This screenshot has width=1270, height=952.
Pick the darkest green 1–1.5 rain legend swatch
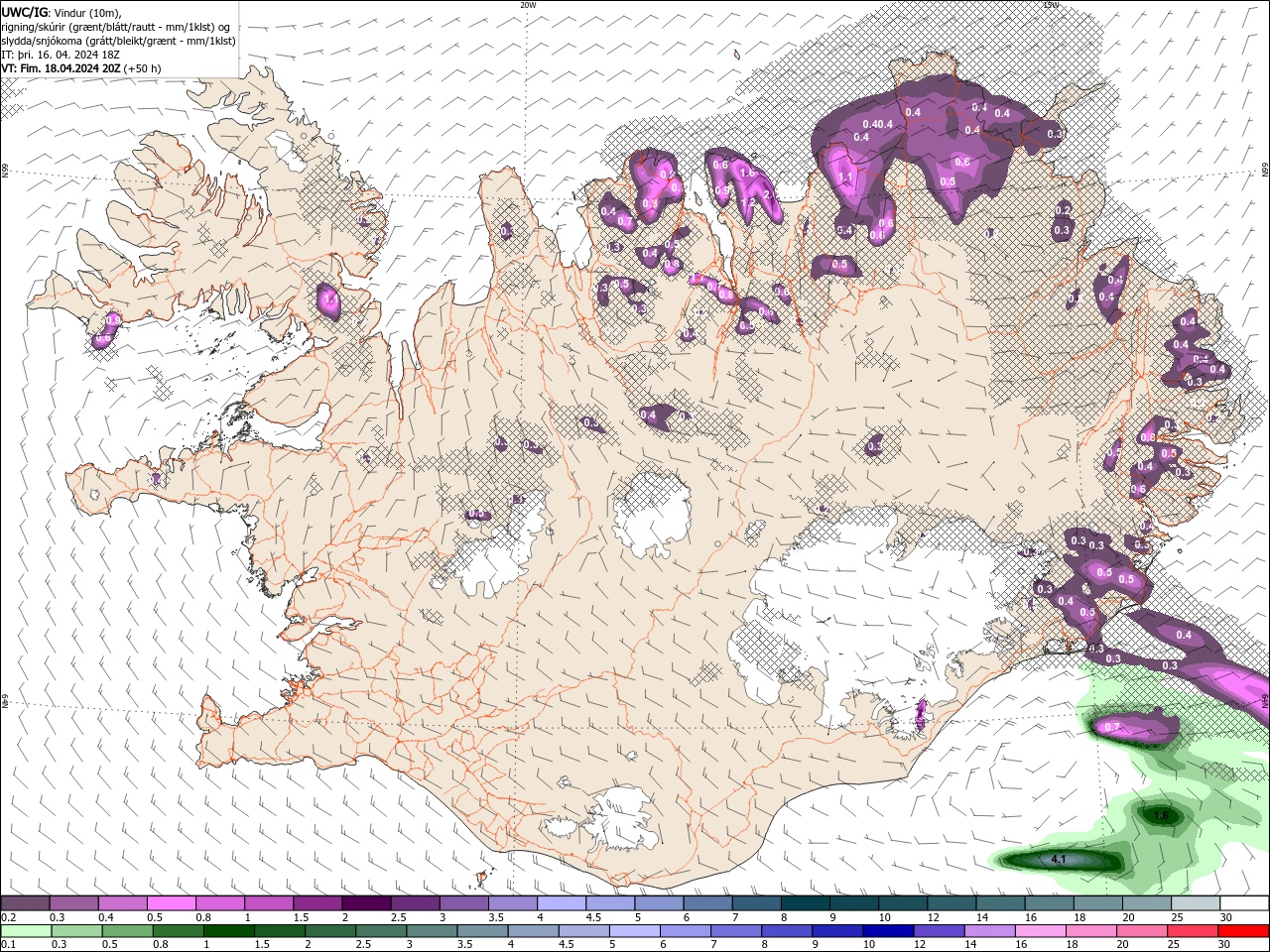[228, 931]
